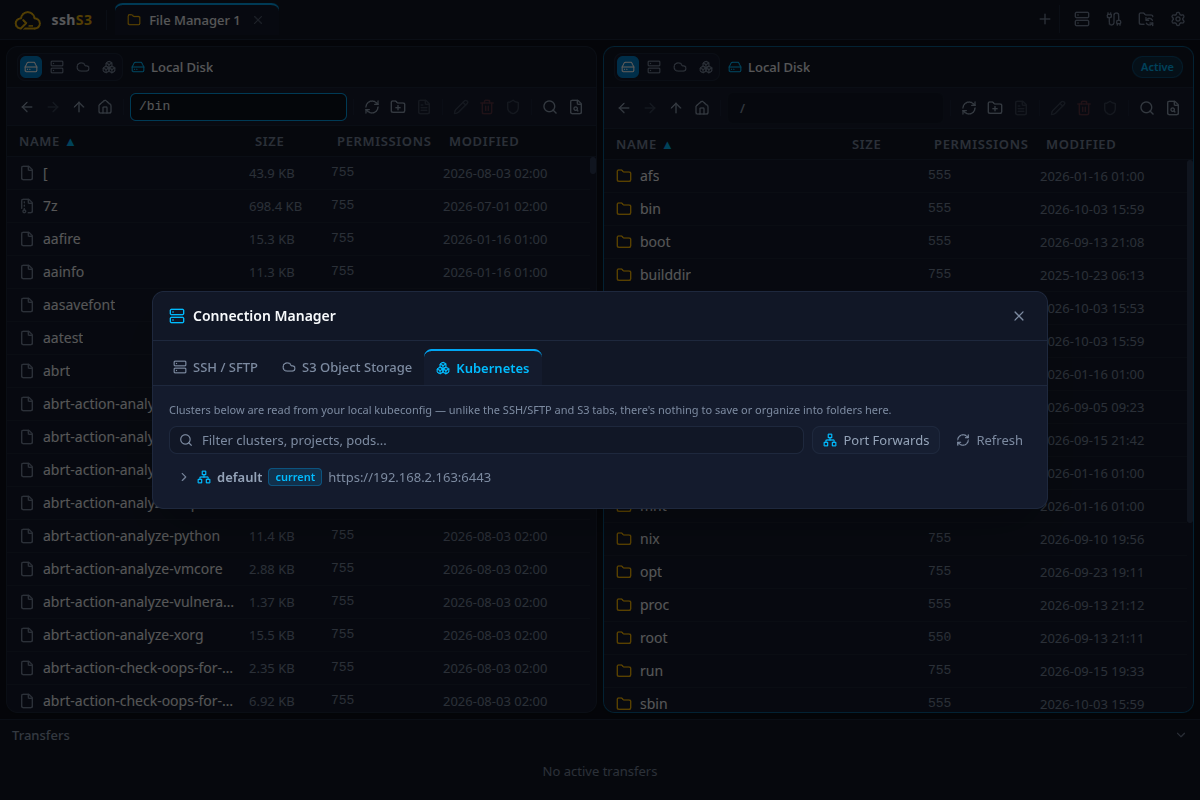1200x800 pixels.
Task: Open file content search in left pane
Action: pyautogui.click(x=576, y=107)
